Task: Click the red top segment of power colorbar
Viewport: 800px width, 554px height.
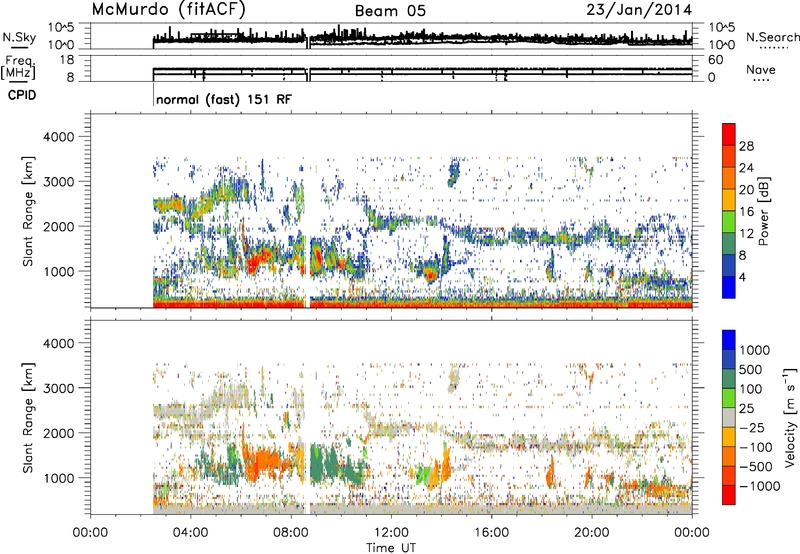Action: coord(729,135)
